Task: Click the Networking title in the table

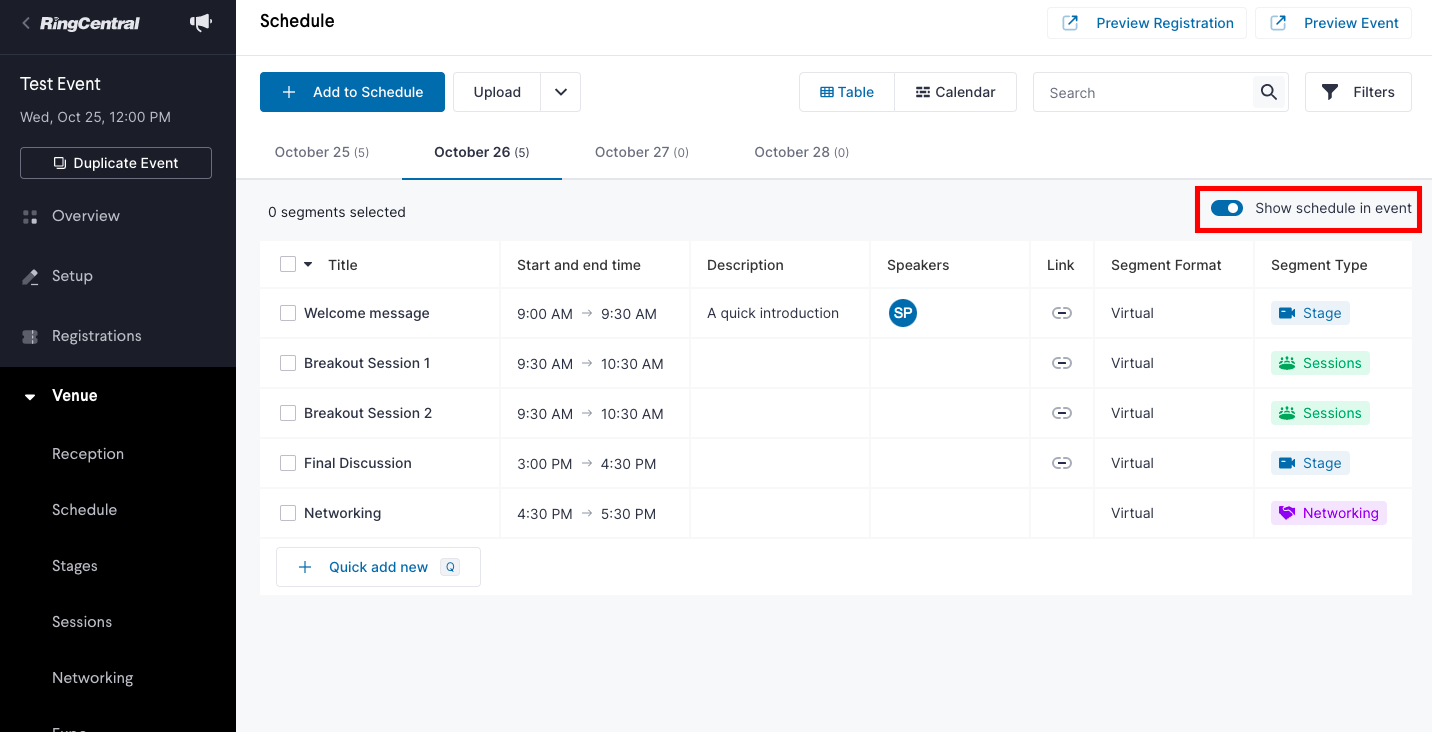Action: [x=342, y=513]
